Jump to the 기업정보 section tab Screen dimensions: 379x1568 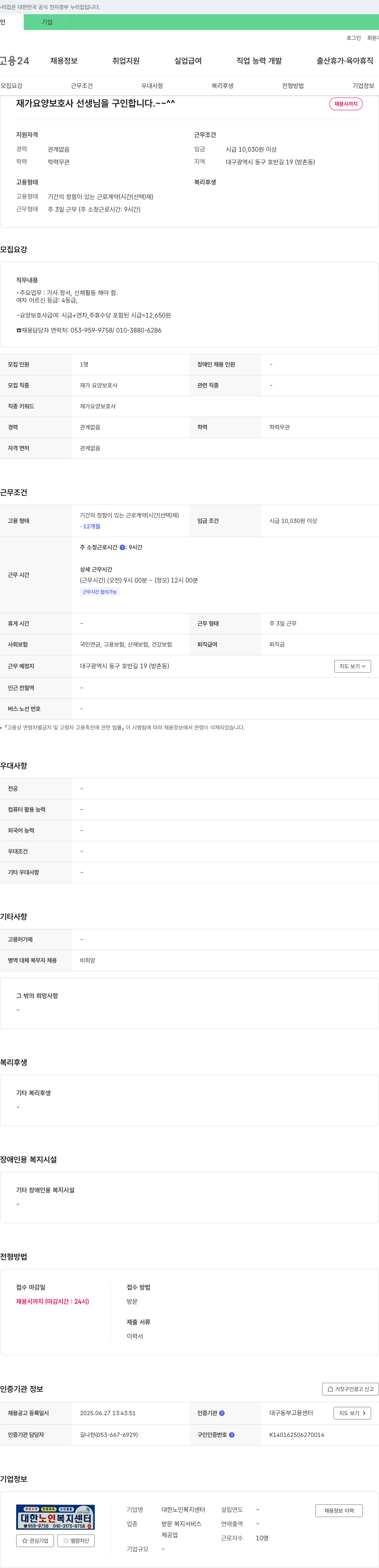pos(363,86)
